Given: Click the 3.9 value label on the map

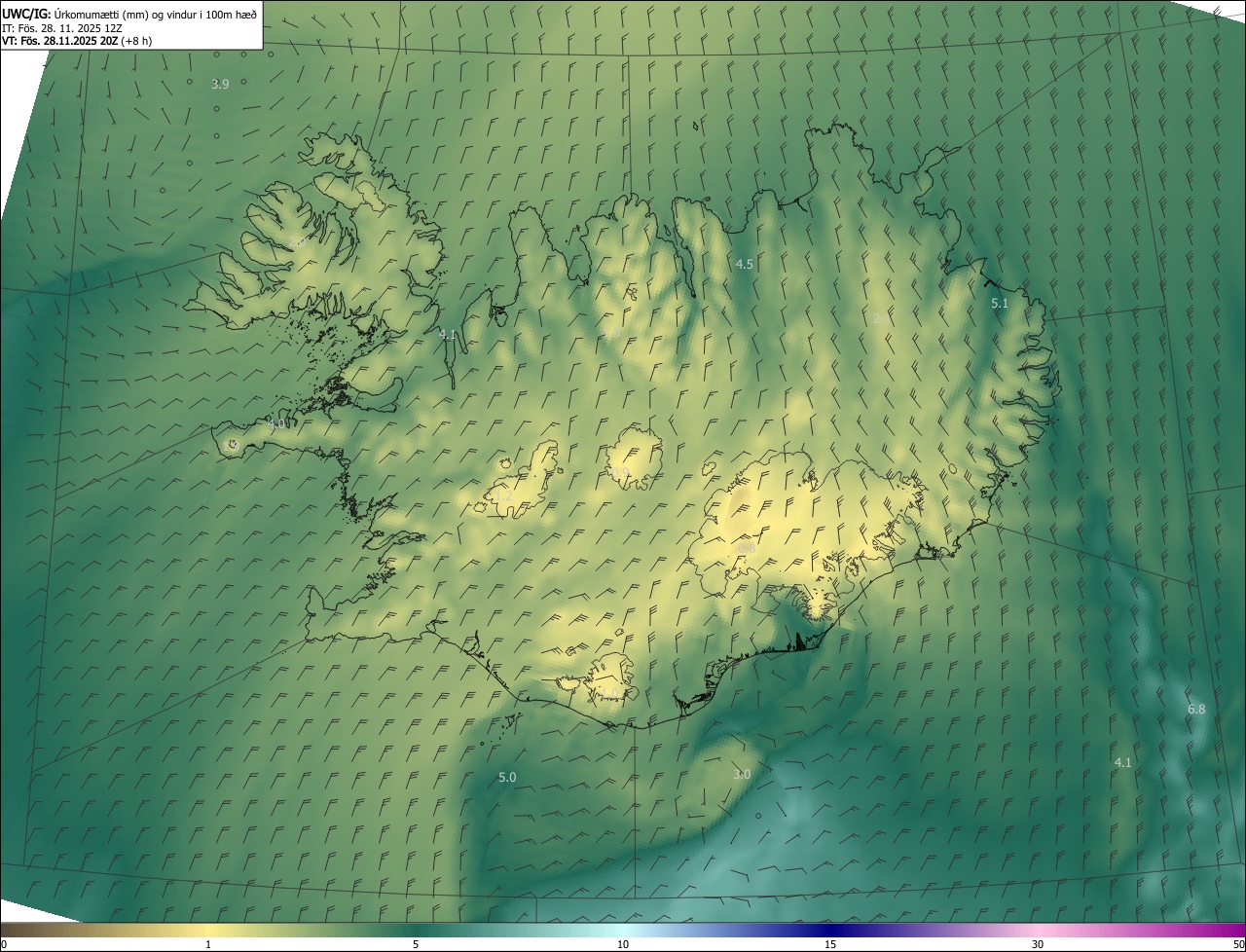Looking at the screenshot, I should click(x=220, y=85).
